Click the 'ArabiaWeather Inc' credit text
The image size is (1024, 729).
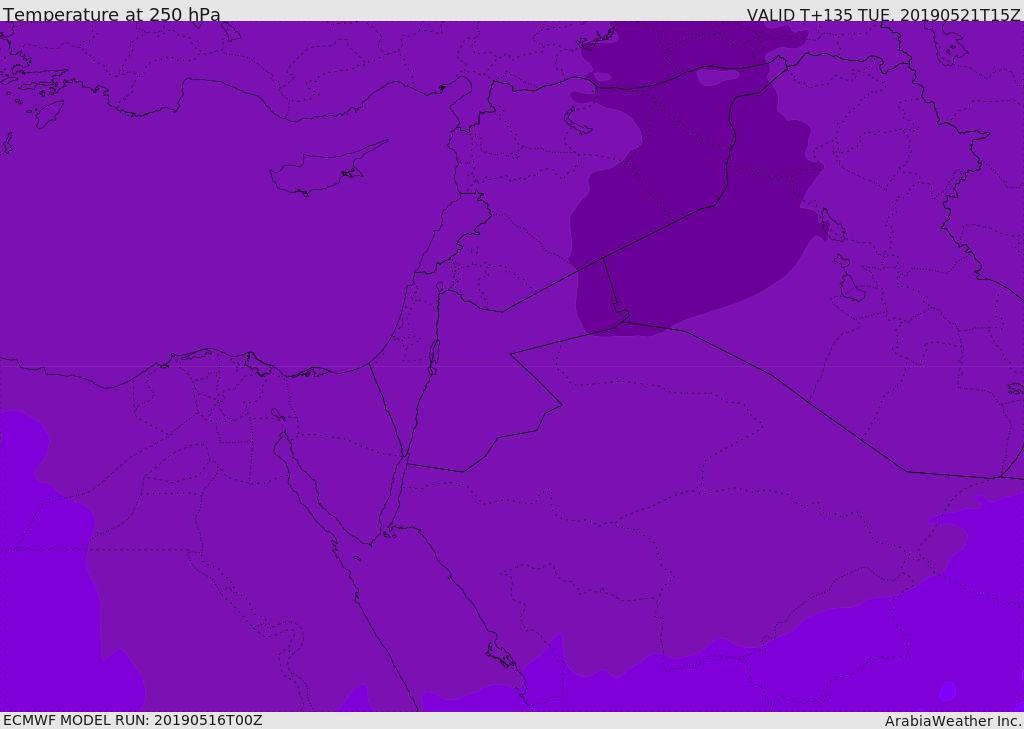(952, 721)
